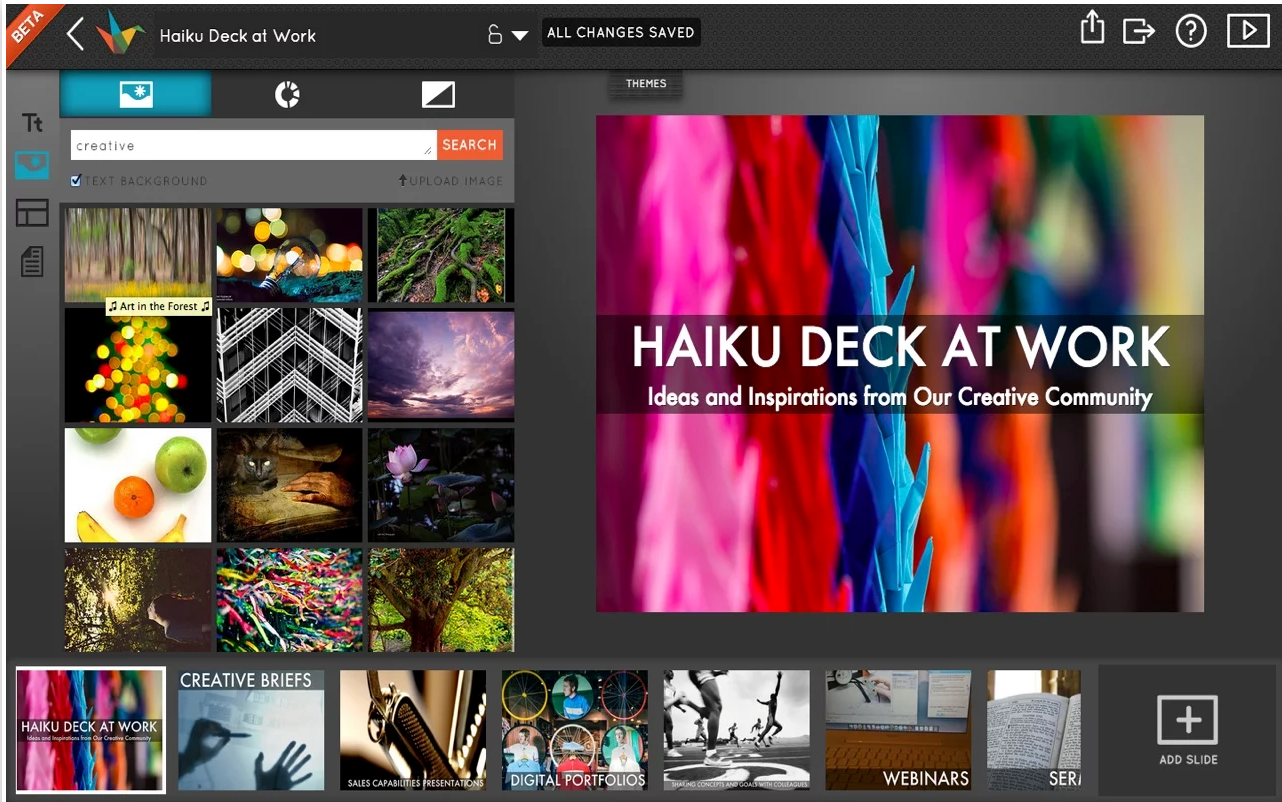Click the share icon in the top bar
This screenshot has height=802, width=1282.
(1091, 29)
